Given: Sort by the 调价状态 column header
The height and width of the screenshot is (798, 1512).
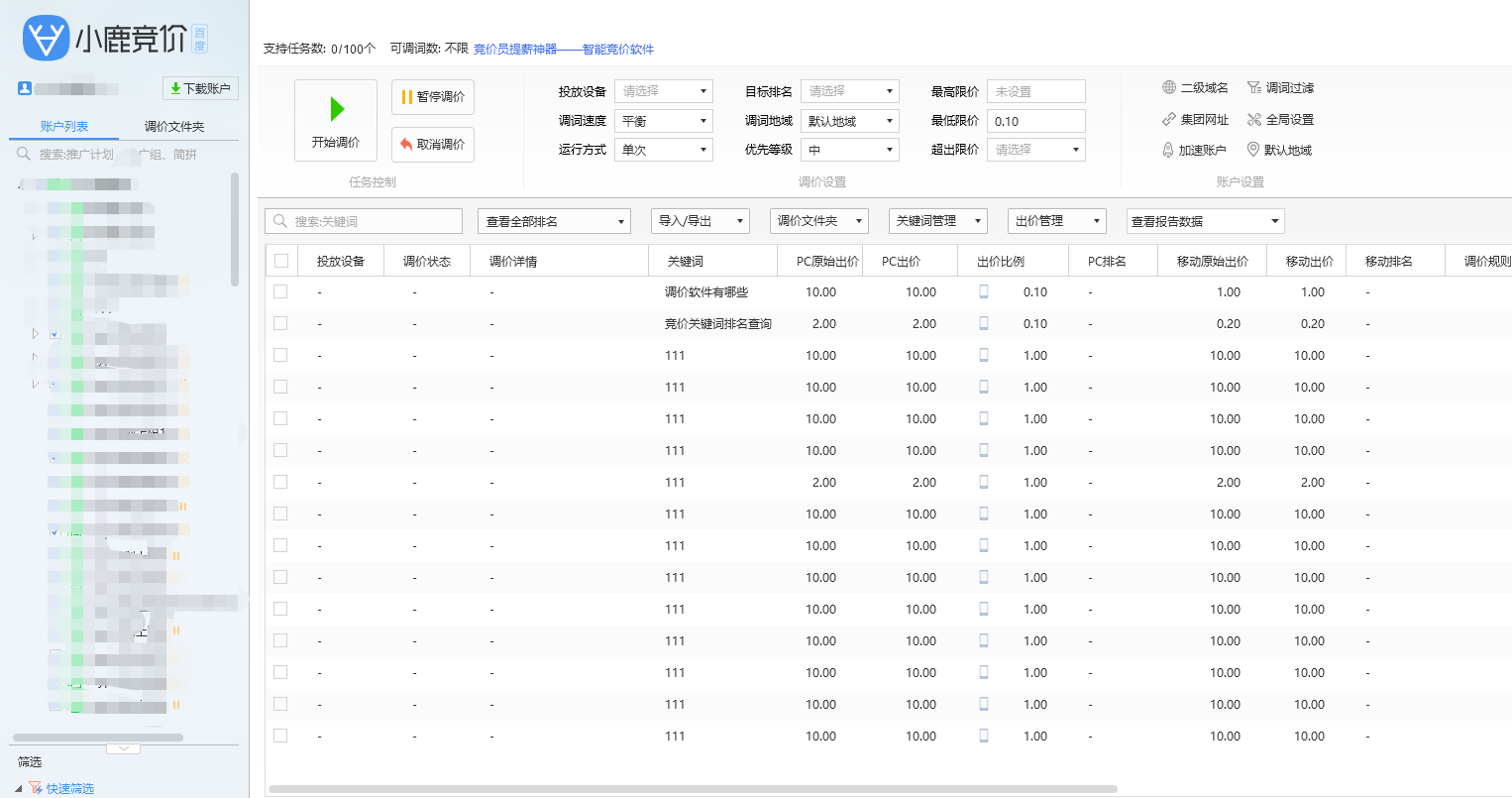Looking at the screenshot, I should coord(427,261).
